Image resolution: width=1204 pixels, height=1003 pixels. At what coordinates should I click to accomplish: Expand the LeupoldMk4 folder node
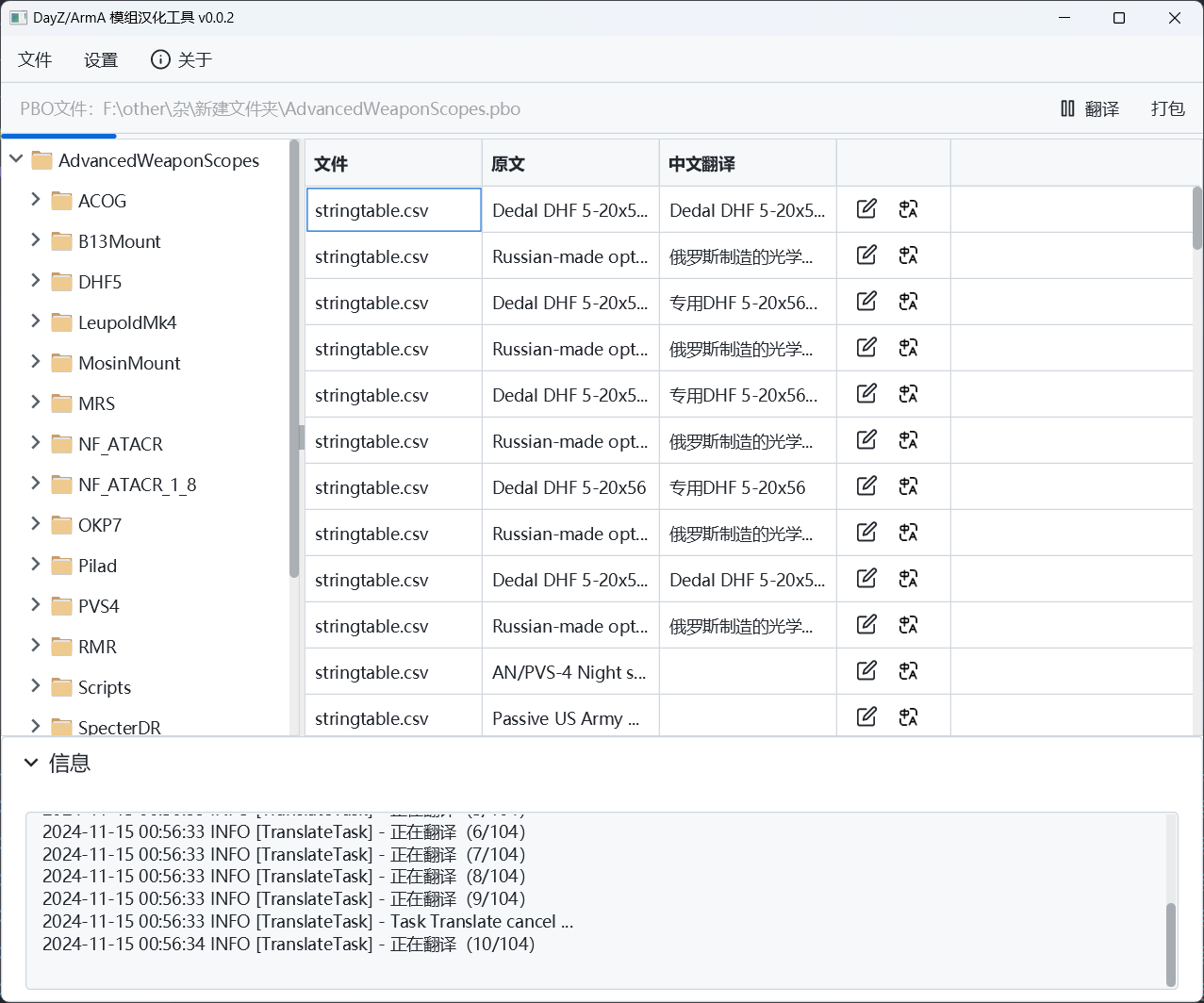click(36, 321)
